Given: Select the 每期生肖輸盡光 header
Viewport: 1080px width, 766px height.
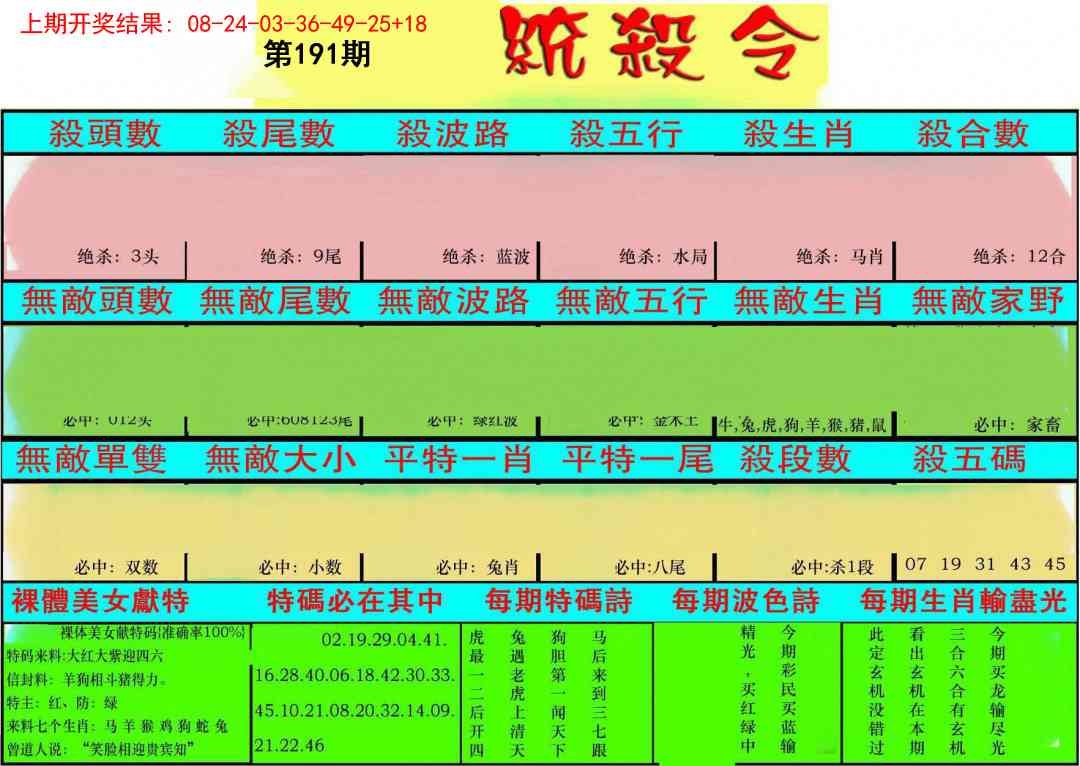Looking at the screenshot, I should 963,601.
